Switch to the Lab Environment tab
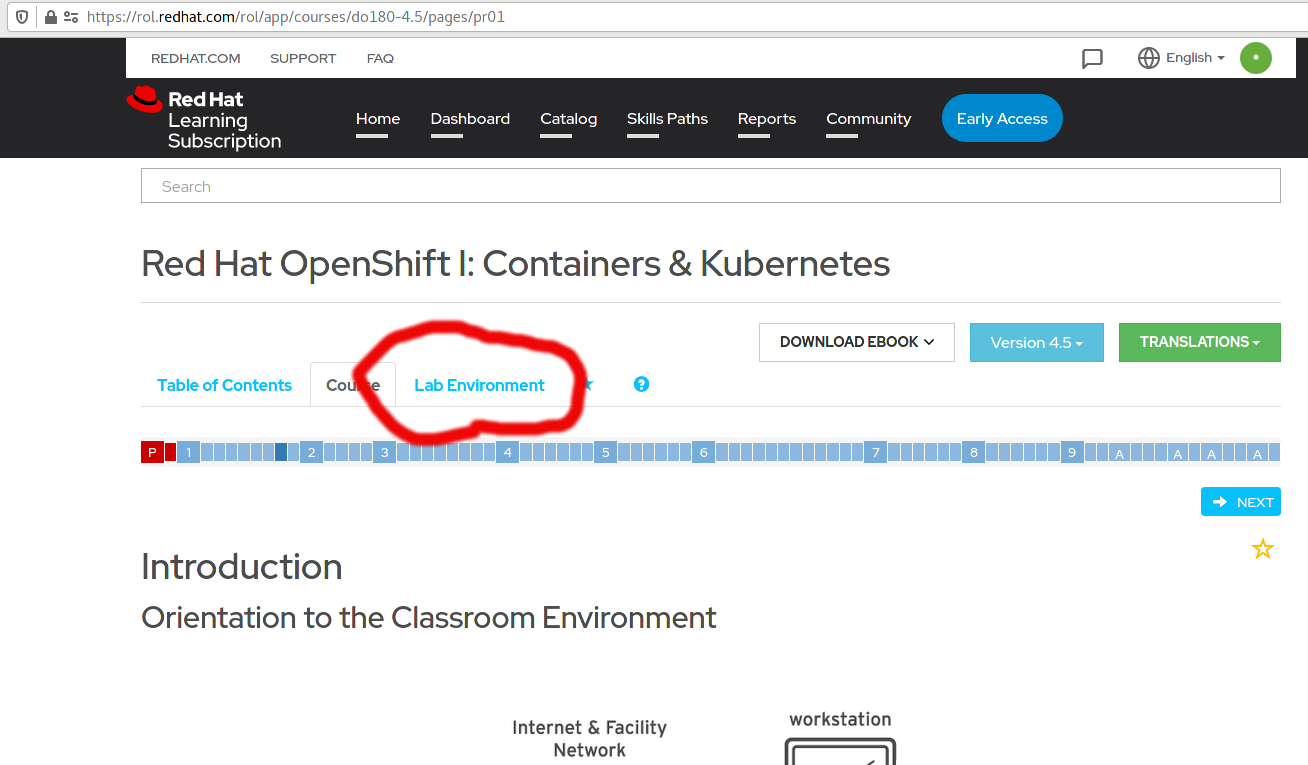 click(480, 385)
